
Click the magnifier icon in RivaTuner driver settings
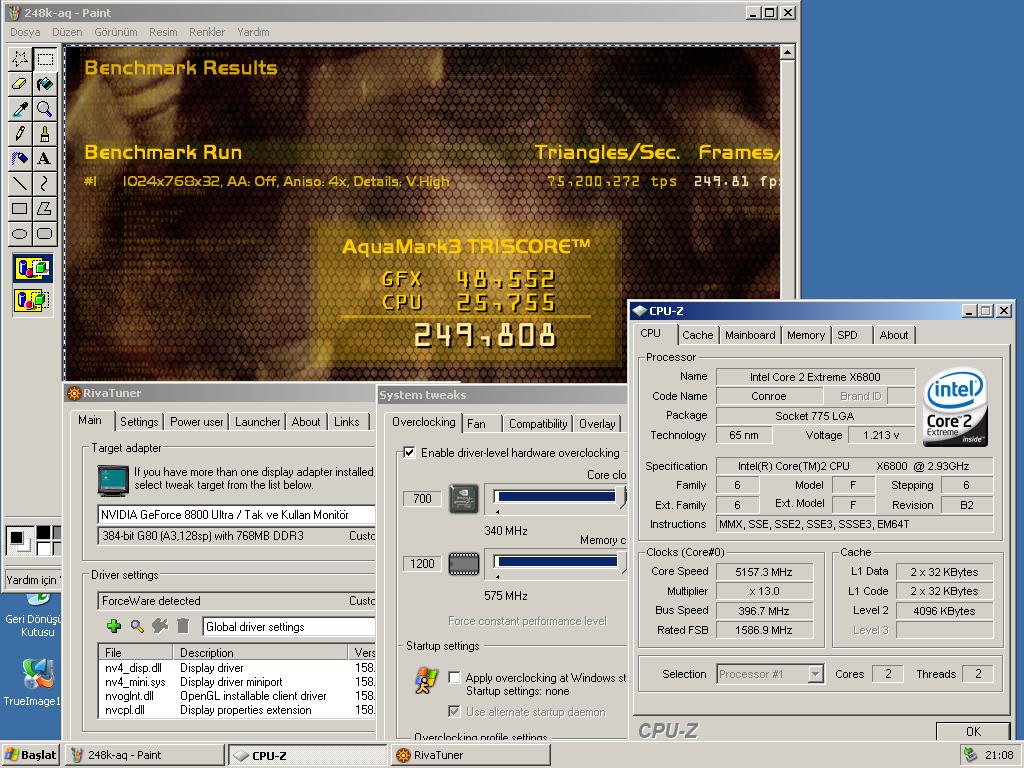(137, 626)
